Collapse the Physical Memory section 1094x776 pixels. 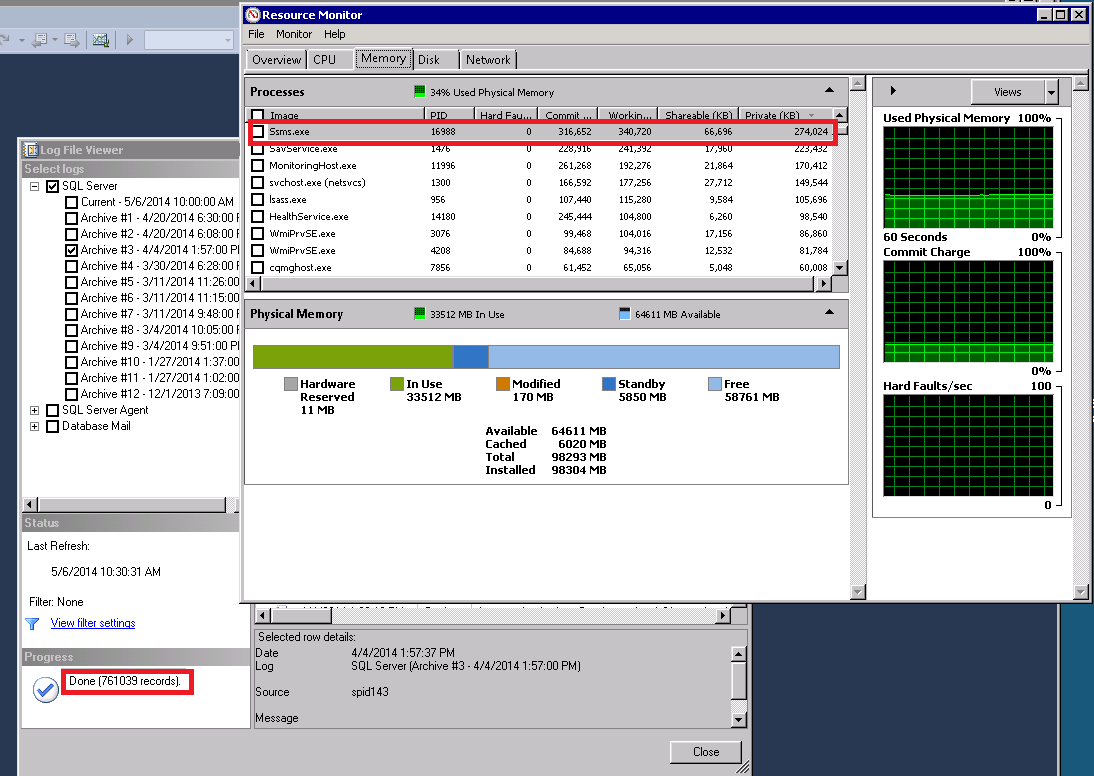[x=829, y=312]
